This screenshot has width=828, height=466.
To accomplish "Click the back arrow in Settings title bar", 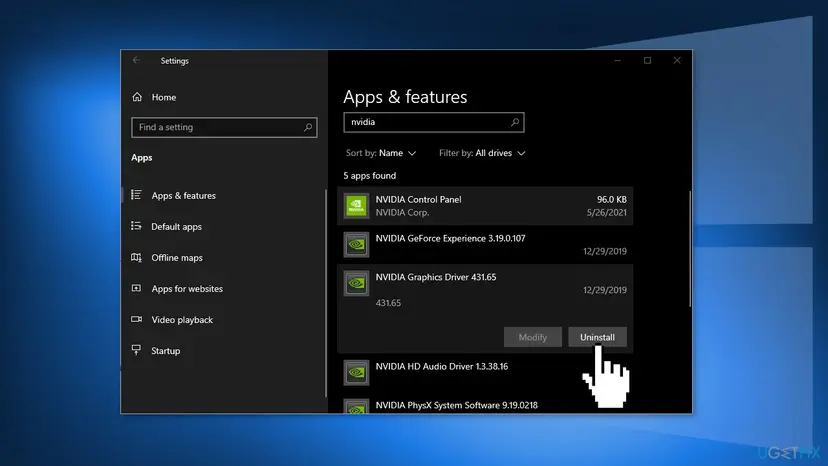I will tap(137, 60).
